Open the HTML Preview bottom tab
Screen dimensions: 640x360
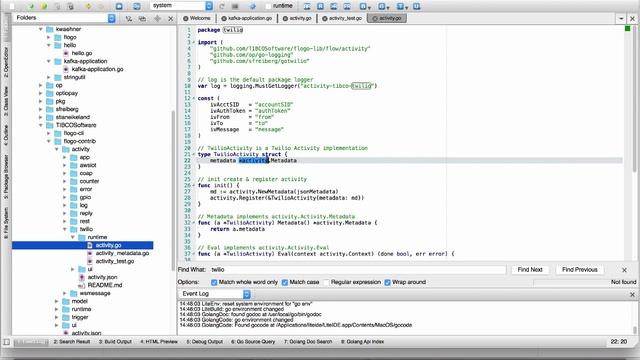click(159, 342)
